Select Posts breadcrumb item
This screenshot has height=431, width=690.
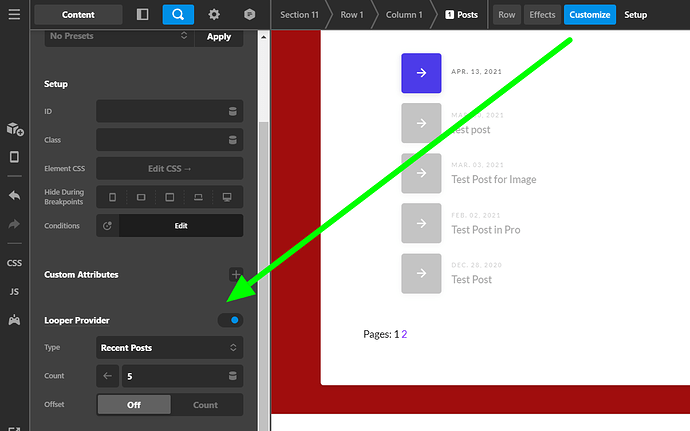point(461,15)
